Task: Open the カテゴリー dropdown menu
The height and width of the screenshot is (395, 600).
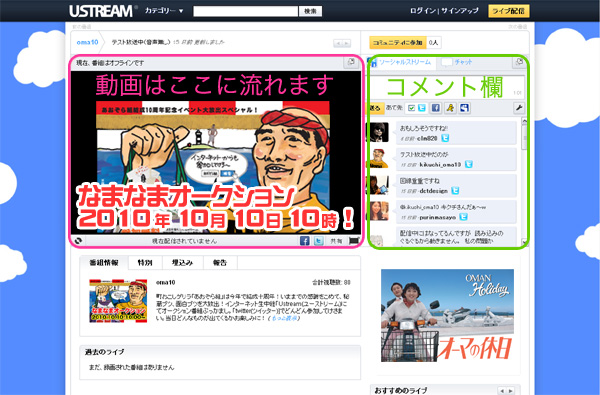Action: point(164,11)
